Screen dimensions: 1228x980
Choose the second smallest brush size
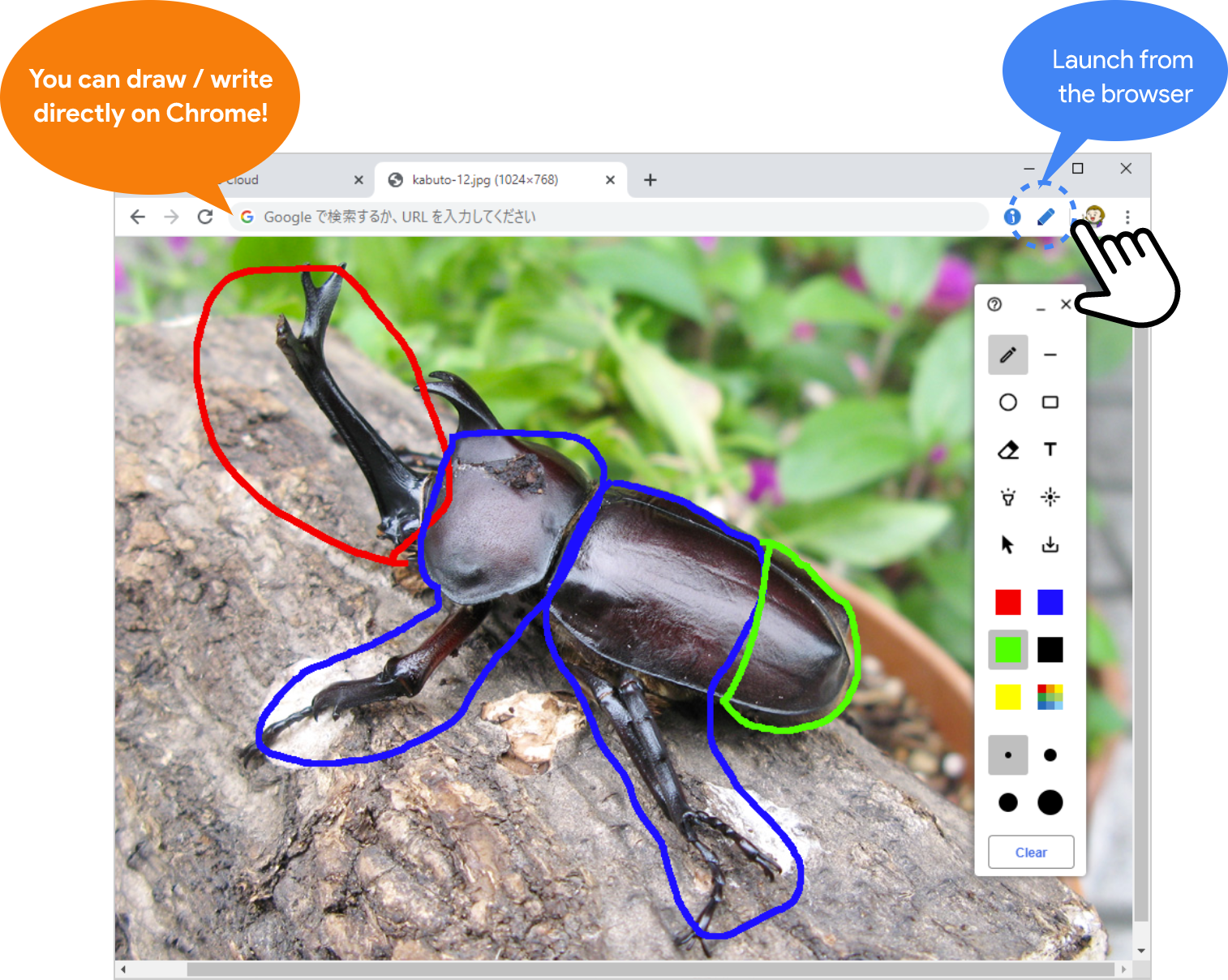tap(1050, 755)
